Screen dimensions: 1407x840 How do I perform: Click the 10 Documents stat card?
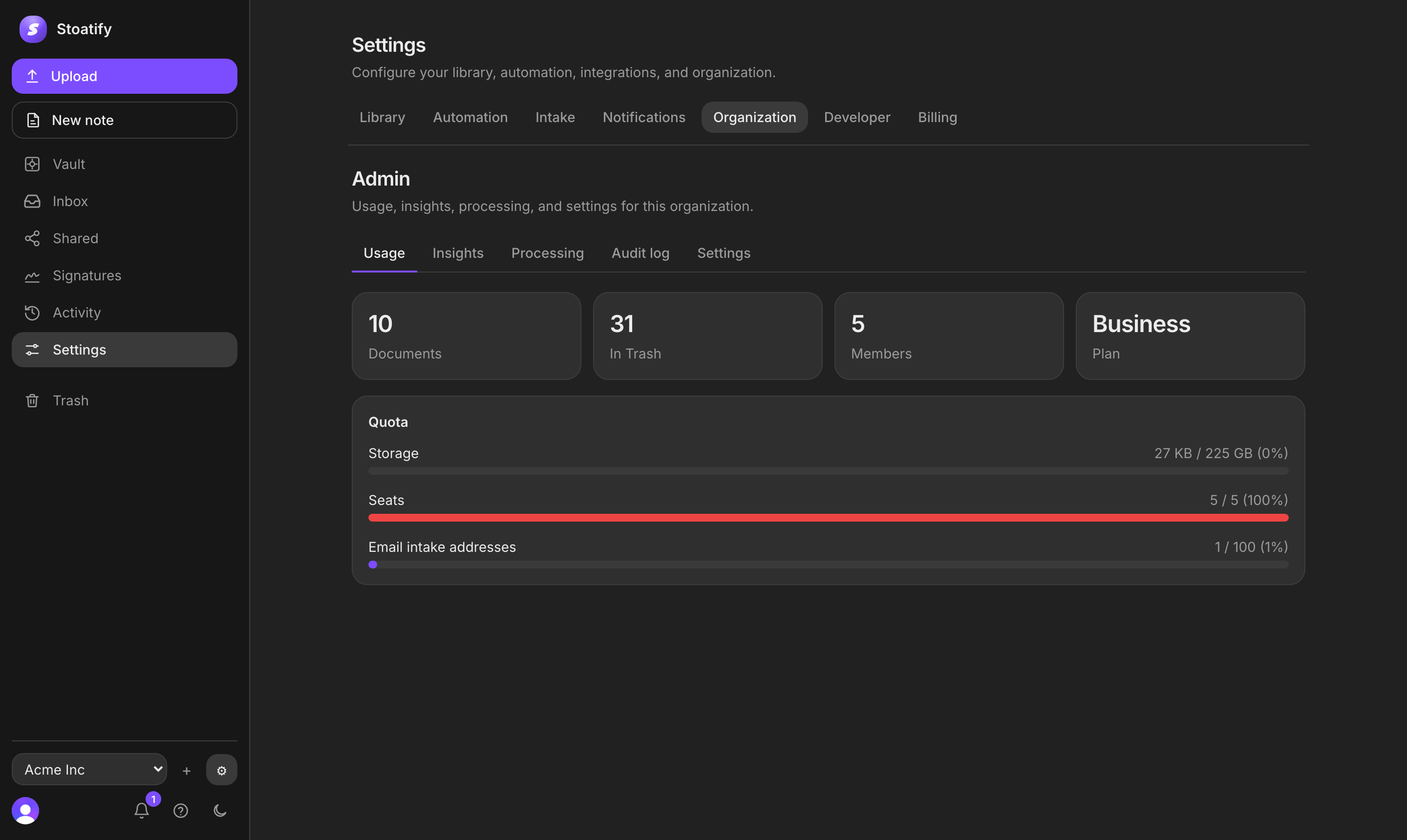(x=466, y=336)
